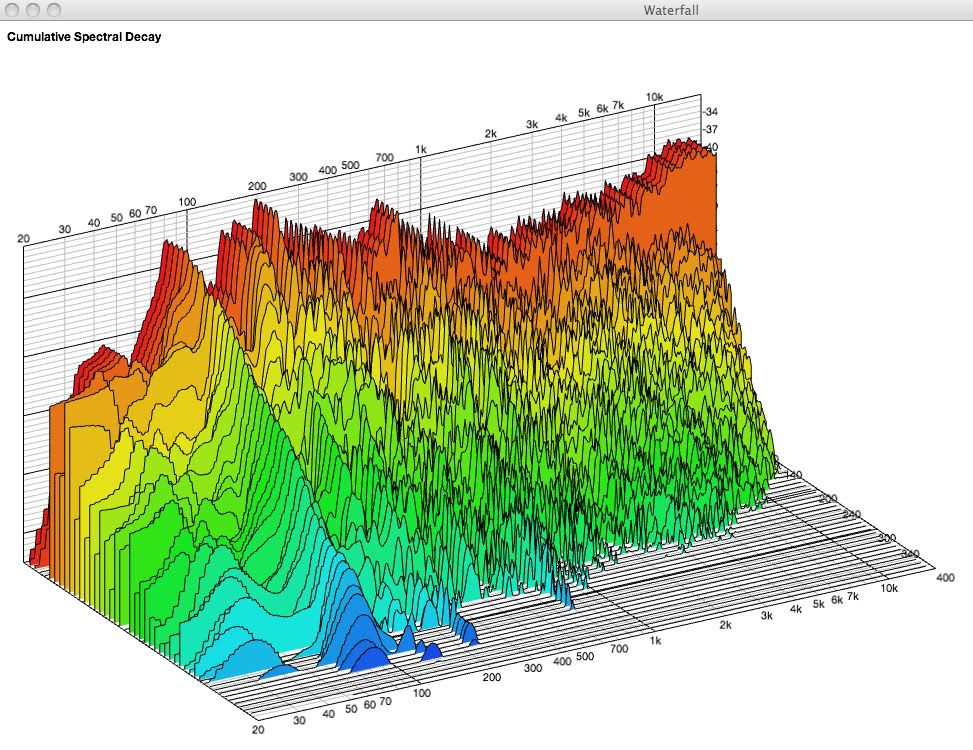Select the 10k label on bottom axis
This screenshot has height=750, width=973.
[888, 588]
